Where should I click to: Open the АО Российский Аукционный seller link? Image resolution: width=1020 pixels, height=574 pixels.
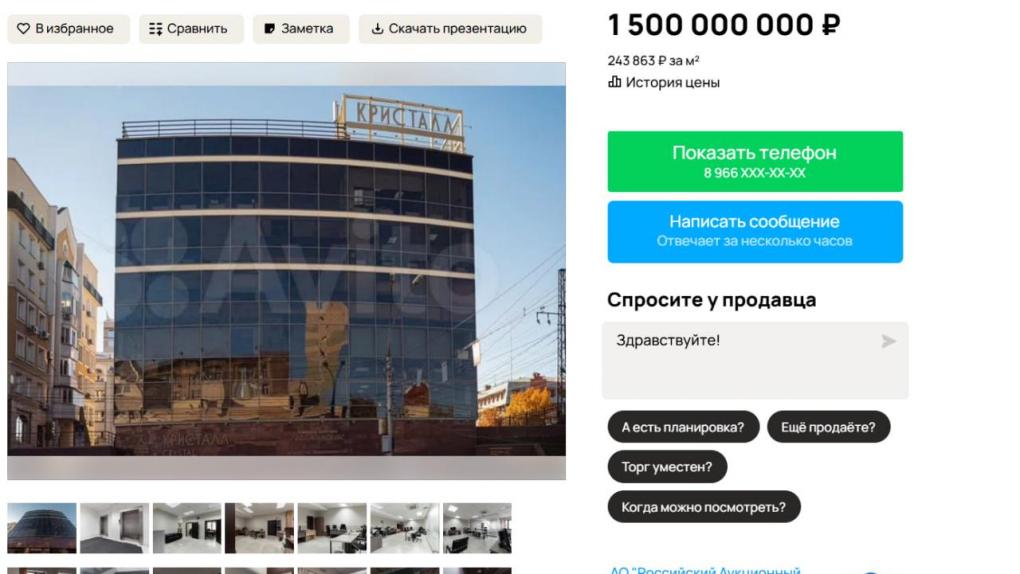(705, 569)
